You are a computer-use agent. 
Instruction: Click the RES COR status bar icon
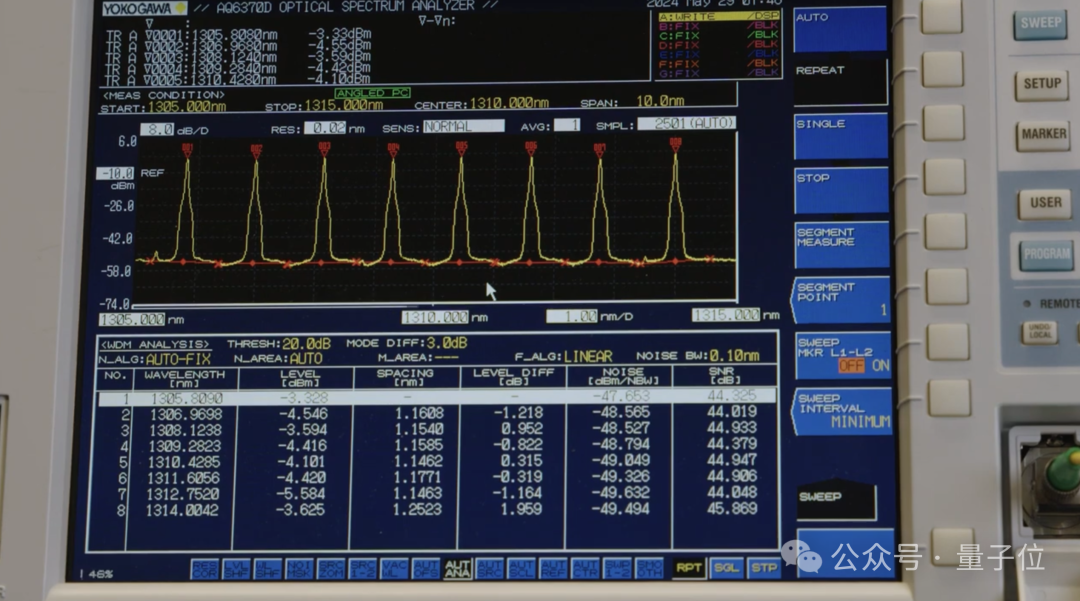204,569
